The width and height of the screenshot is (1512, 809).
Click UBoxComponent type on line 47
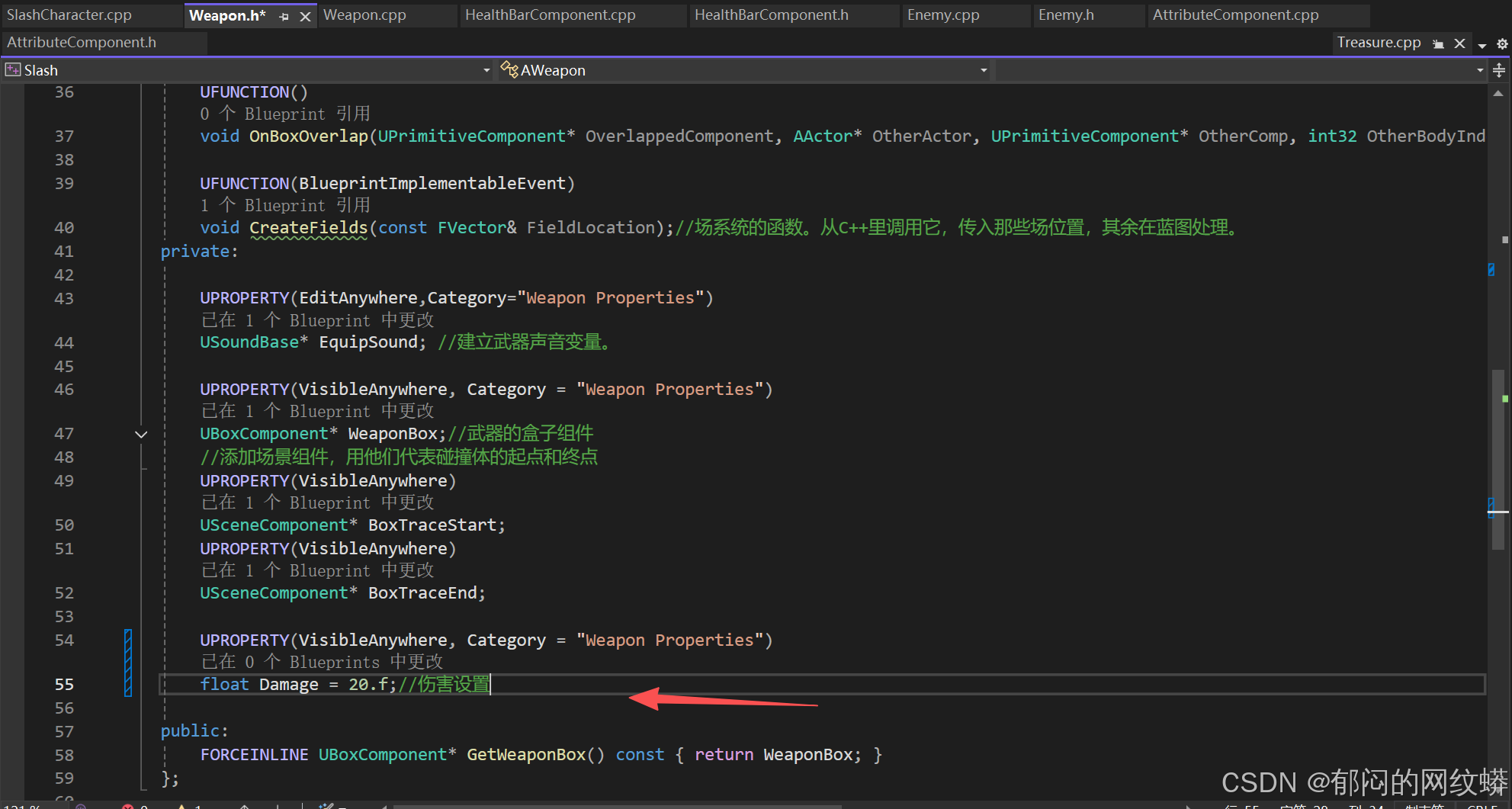click(264, 434)
